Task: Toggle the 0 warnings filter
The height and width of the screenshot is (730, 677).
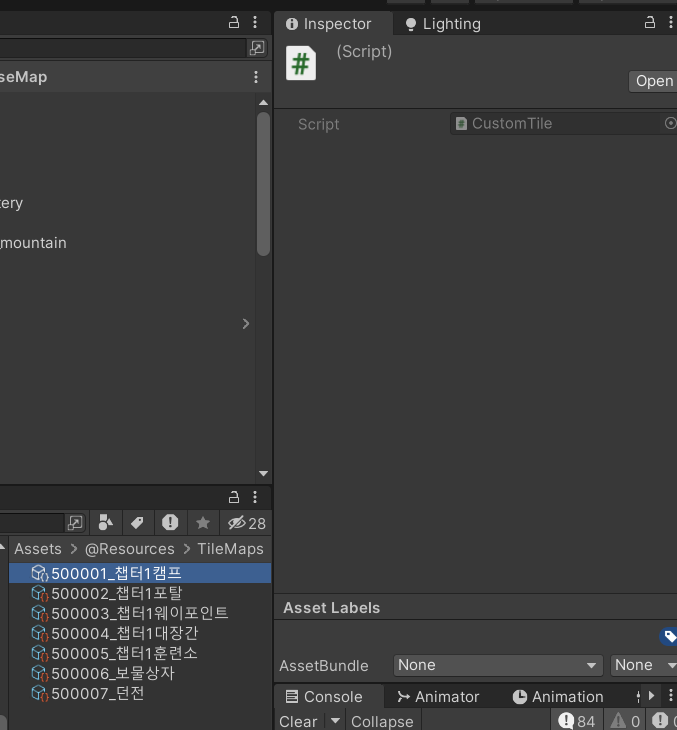Action: (625, 721)
